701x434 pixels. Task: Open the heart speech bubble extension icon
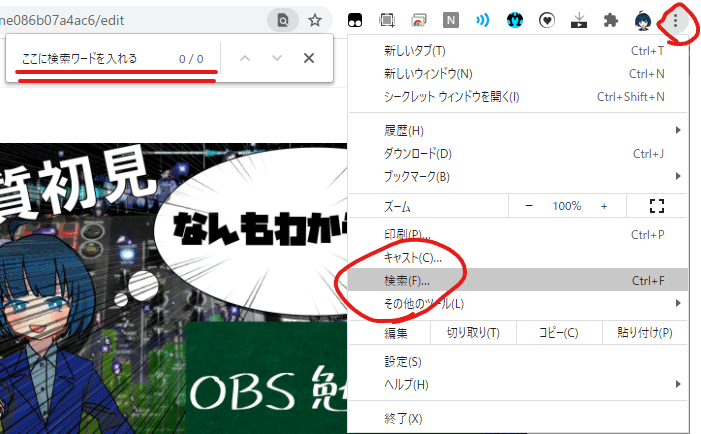tap(547, 20)
